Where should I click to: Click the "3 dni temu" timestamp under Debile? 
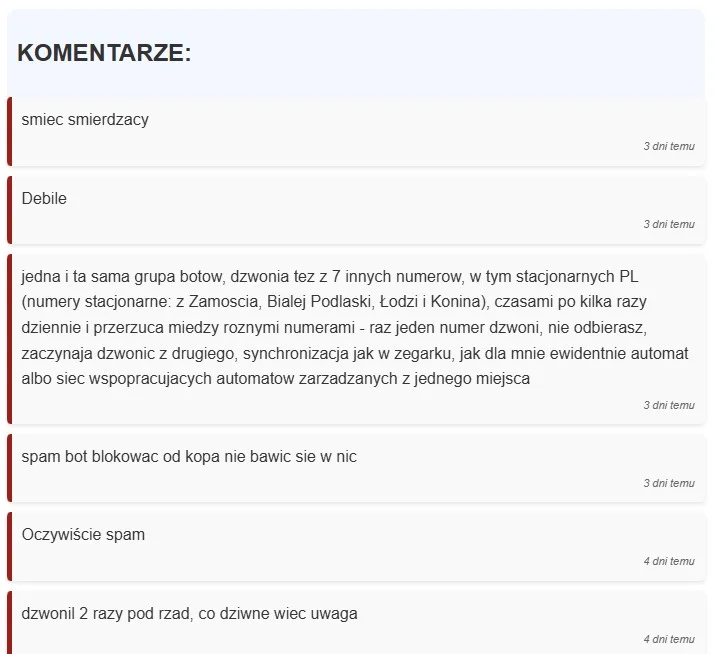pyautogui.click(x=669, y=224)
